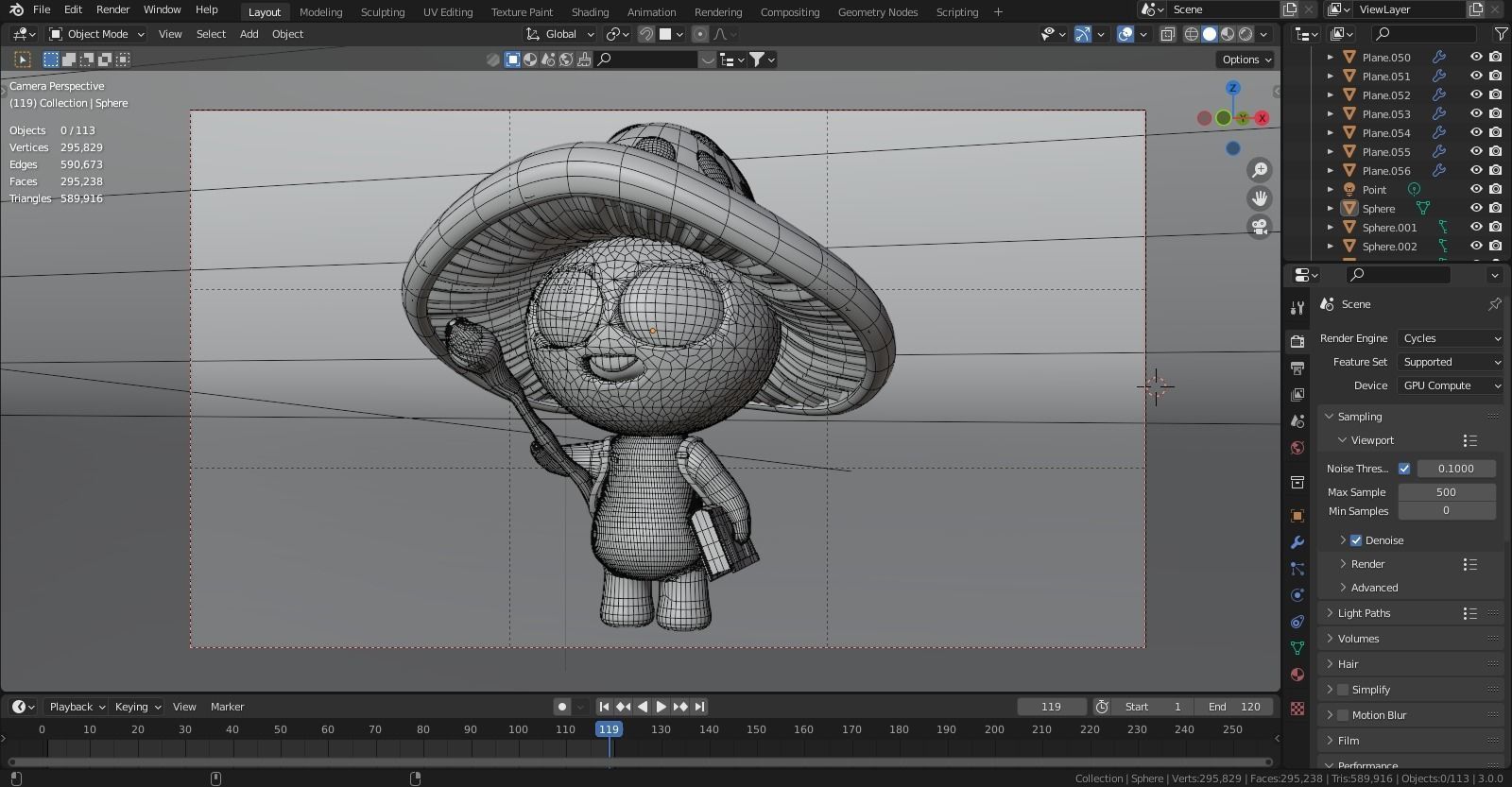Click the pan view hand gizmo
This screenshot has height=787, width=1512.
click(1260, 198)
